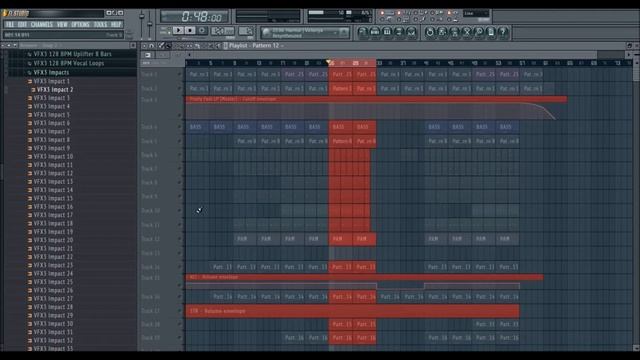Click the VFX3 Impact 20 sample icon
The width and height of the screenshot is (640, 360).
(30, 240)
